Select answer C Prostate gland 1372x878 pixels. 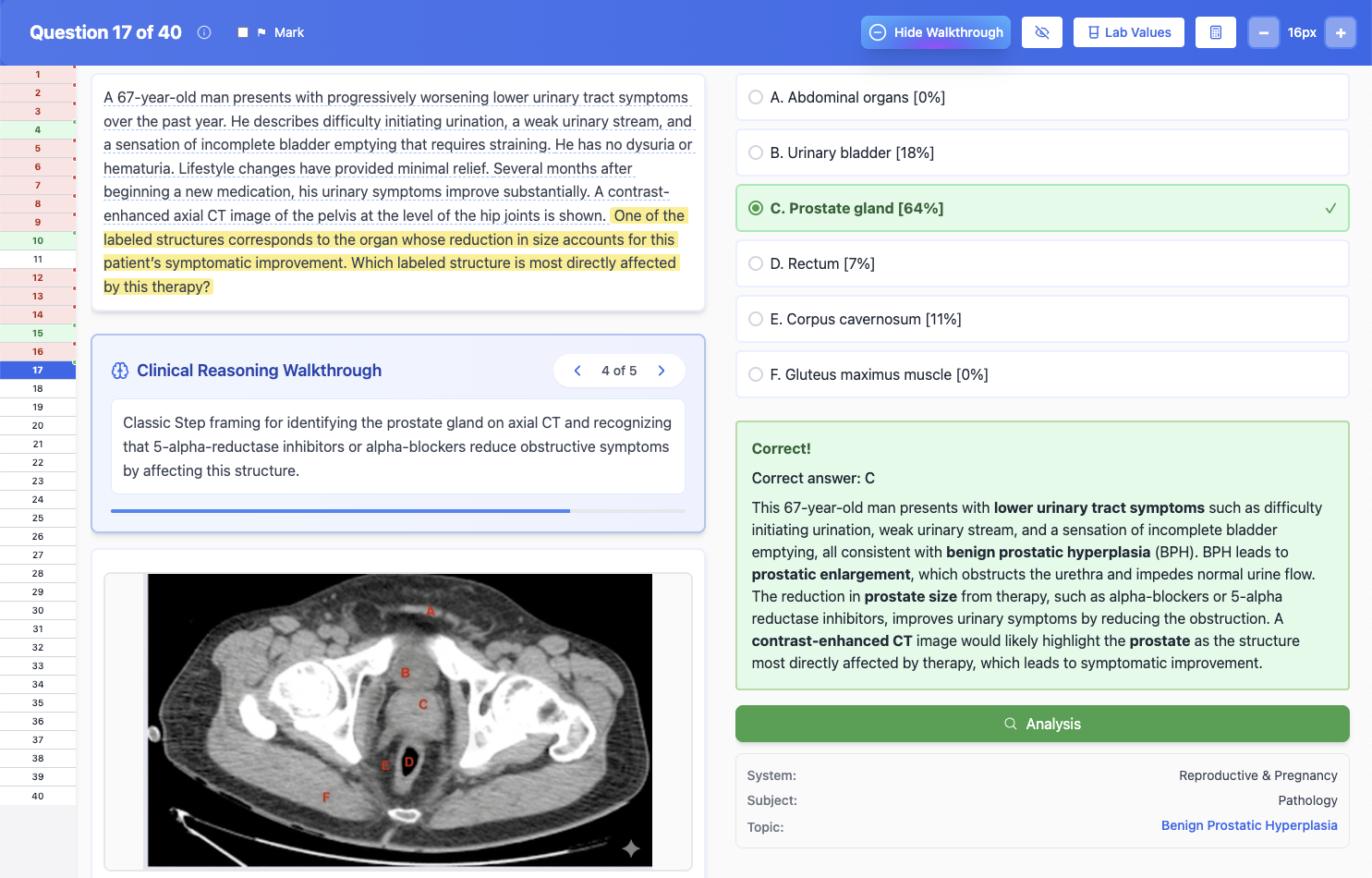1042,208
